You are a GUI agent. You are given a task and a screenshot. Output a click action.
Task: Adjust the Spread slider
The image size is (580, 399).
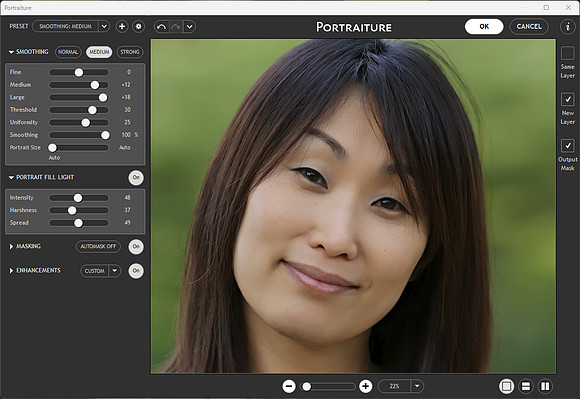click(x=79, y=223)
